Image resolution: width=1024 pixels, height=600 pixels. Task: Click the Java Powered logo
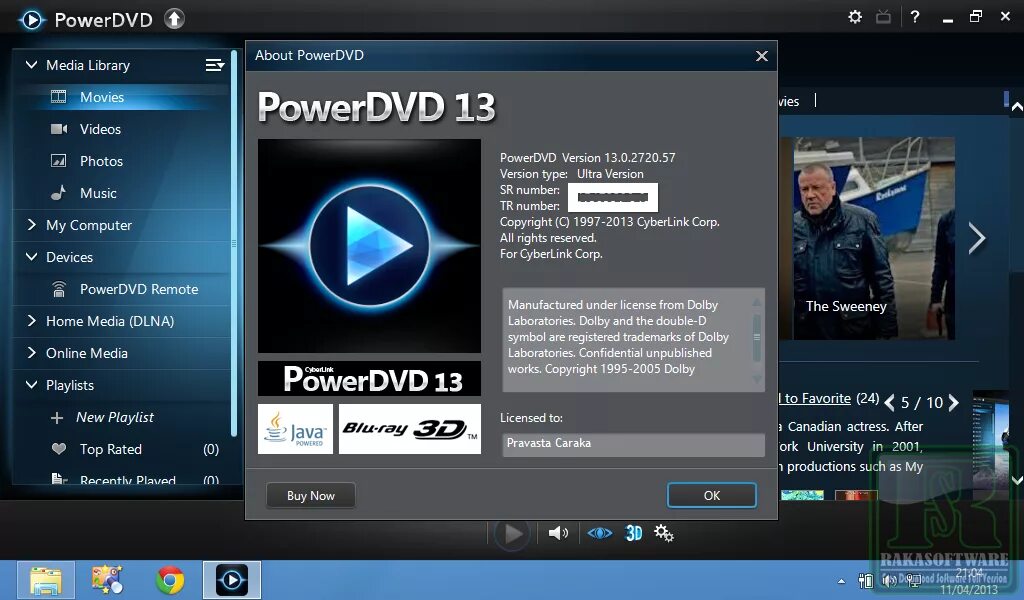(x=295, y=429)
